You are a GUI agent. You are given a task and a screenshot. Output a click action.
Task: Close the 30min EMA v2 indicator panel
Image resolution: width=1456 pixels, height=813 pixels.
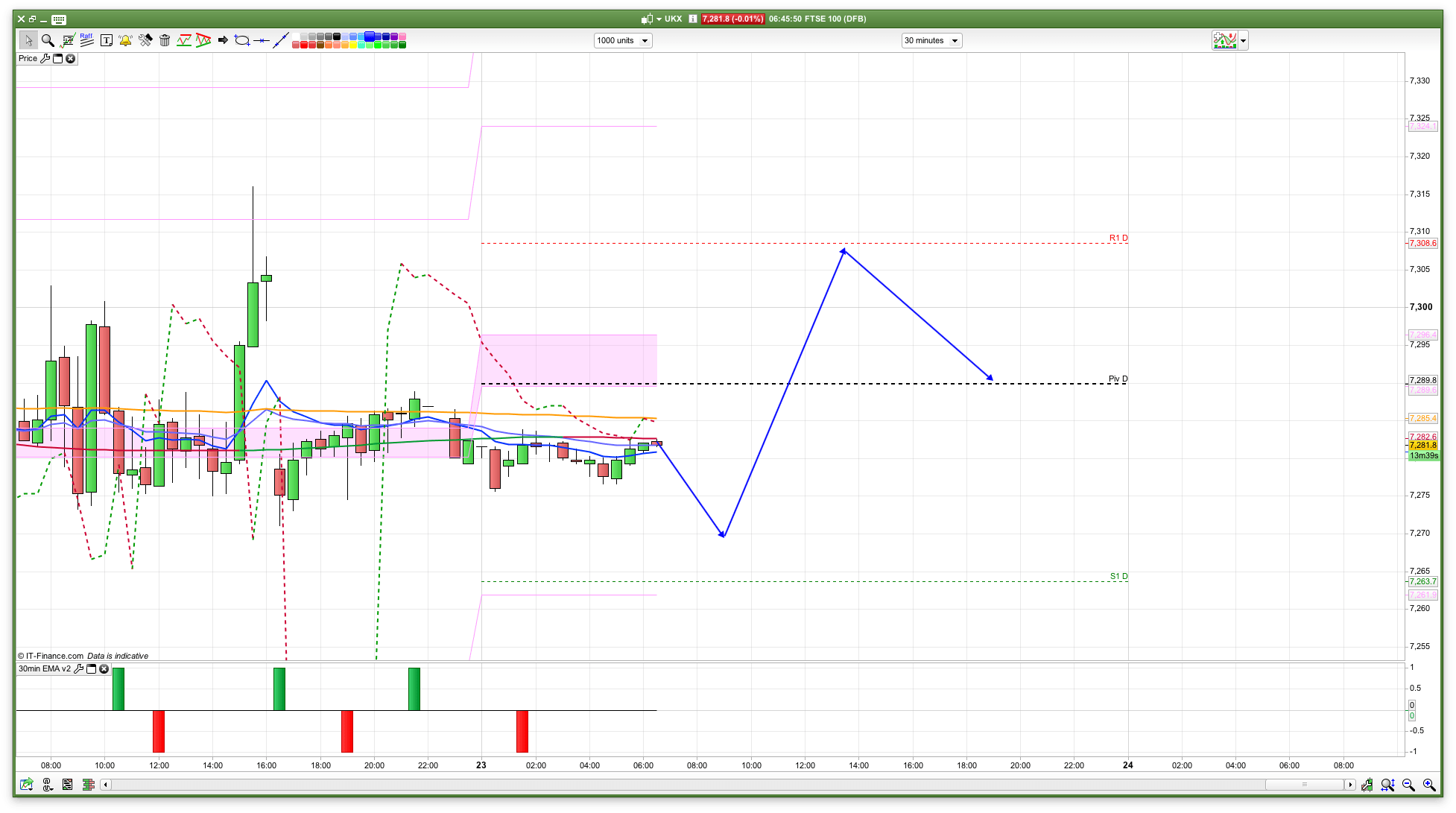click(x=104, y=668)
